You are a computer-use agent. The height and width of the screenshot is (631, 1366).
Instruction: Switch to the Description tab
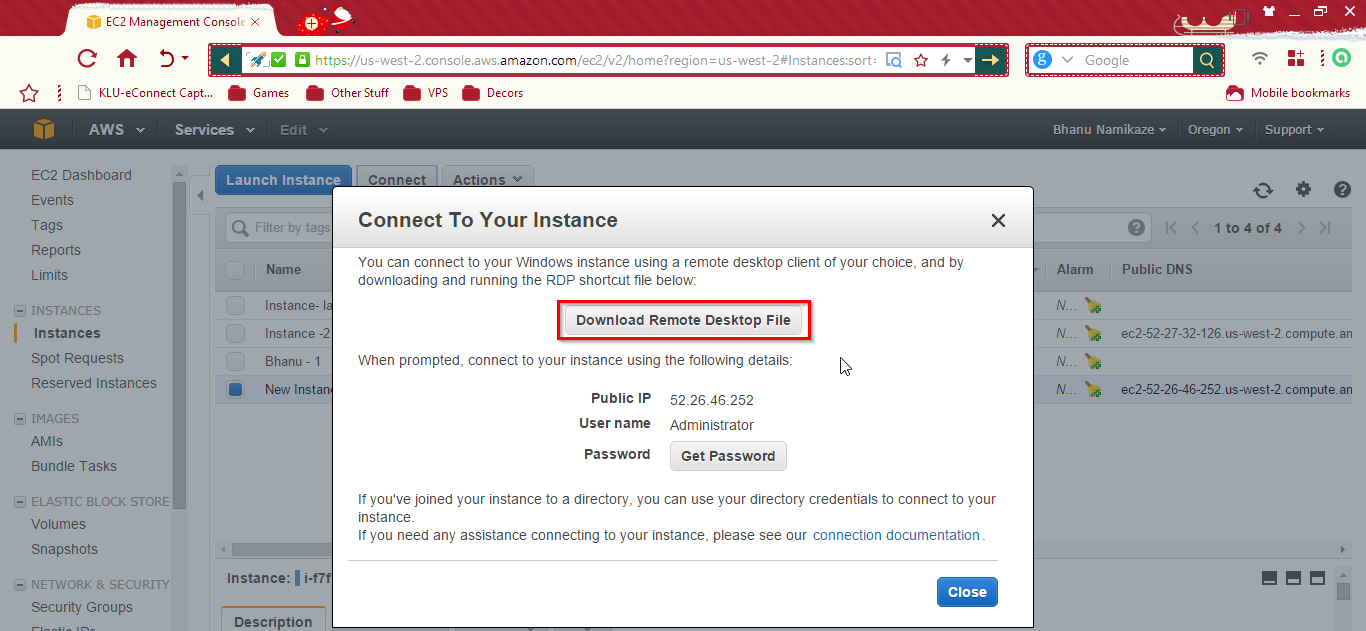coord(273,621)
